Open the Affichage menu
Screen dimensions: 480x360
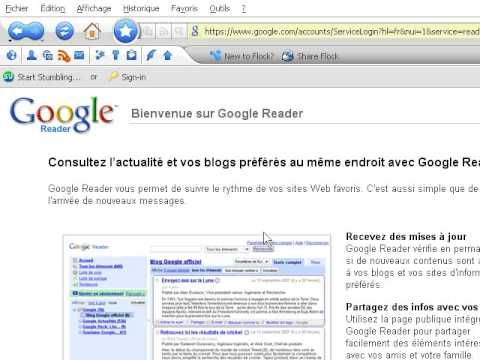pos(94,8)
